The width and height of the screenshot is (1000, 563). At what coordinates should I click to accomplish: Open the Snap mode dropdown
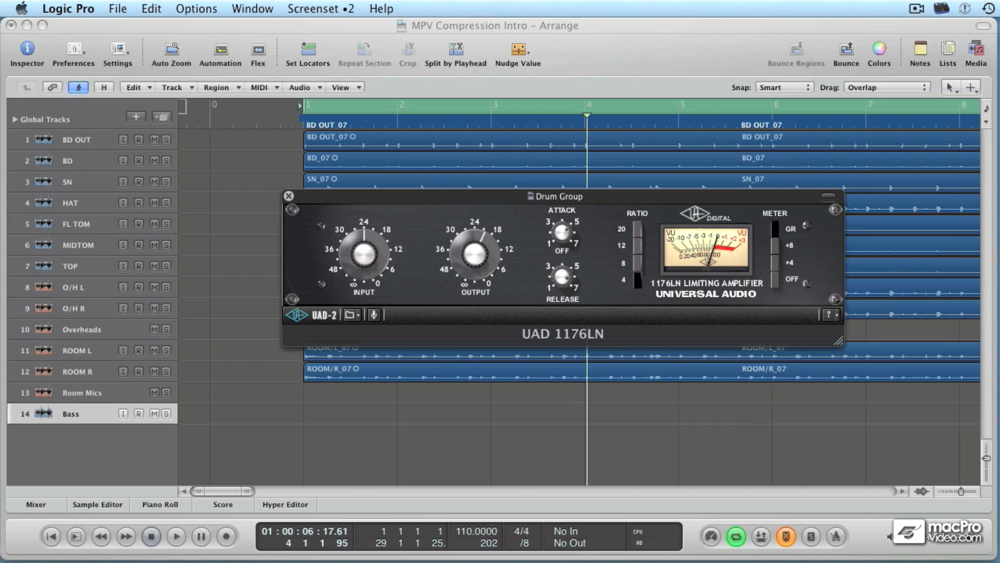point(784,87)
